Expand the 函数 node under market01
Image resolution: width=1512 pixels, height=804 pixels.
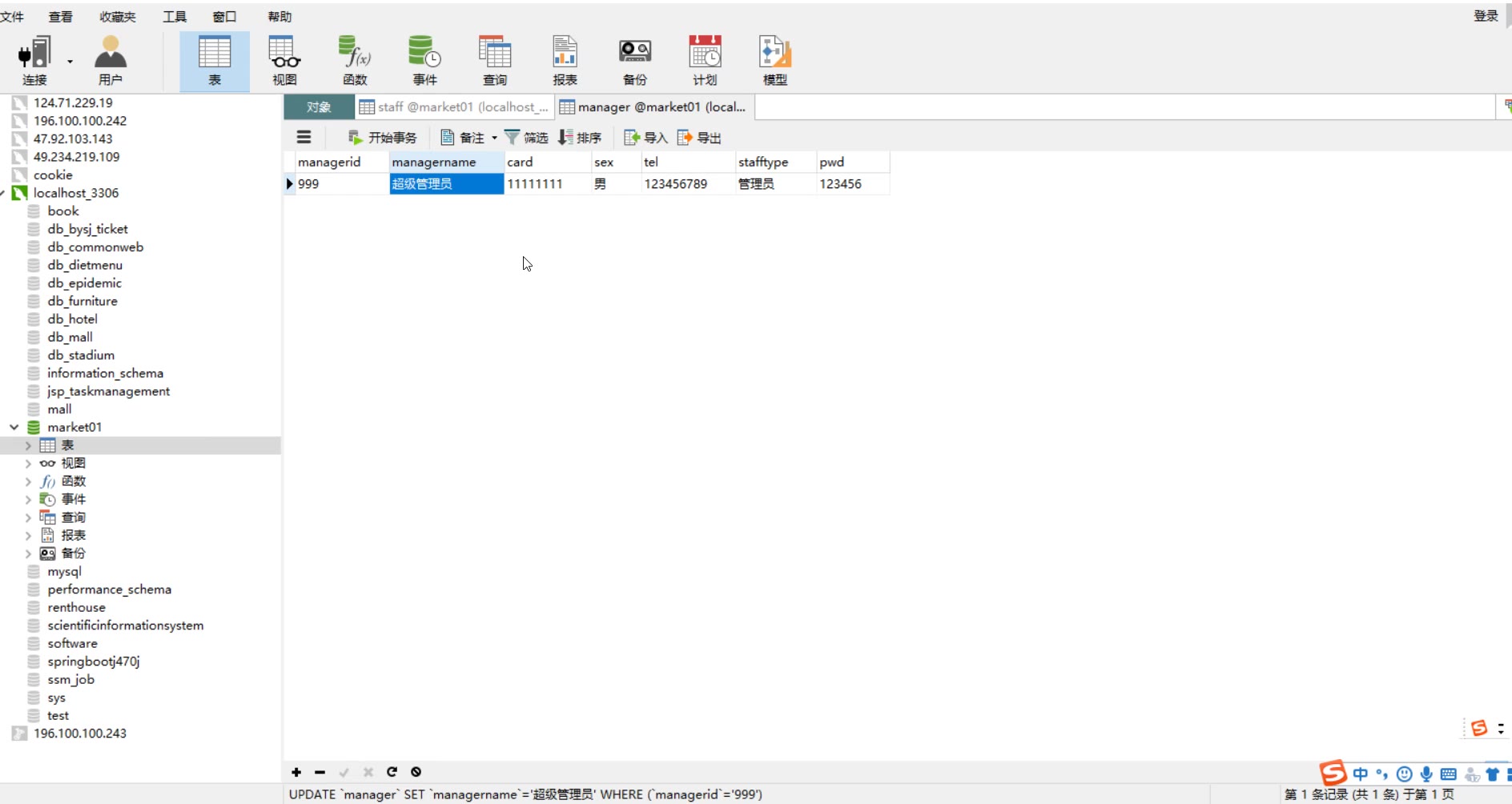point(28,481)
